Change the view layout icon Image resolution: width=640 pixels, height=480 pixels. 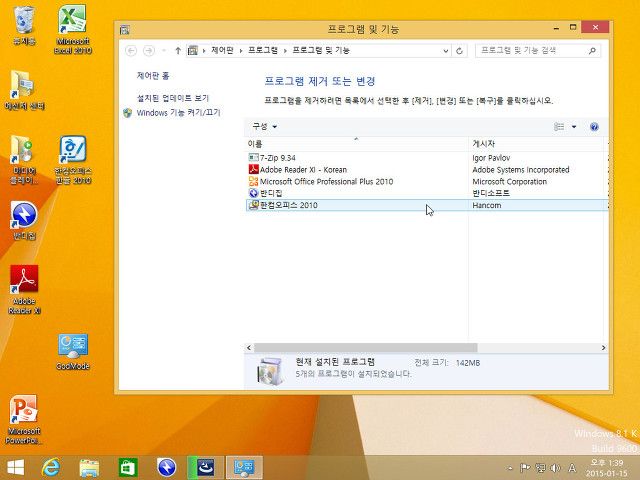click(x=559, y=127)
